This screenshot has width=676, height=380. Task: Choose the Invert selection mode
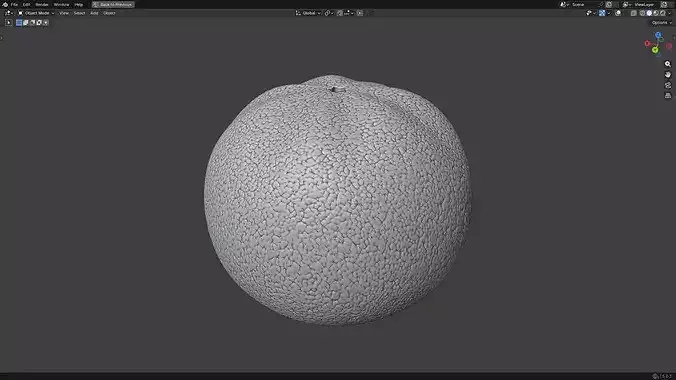point(39,22)
